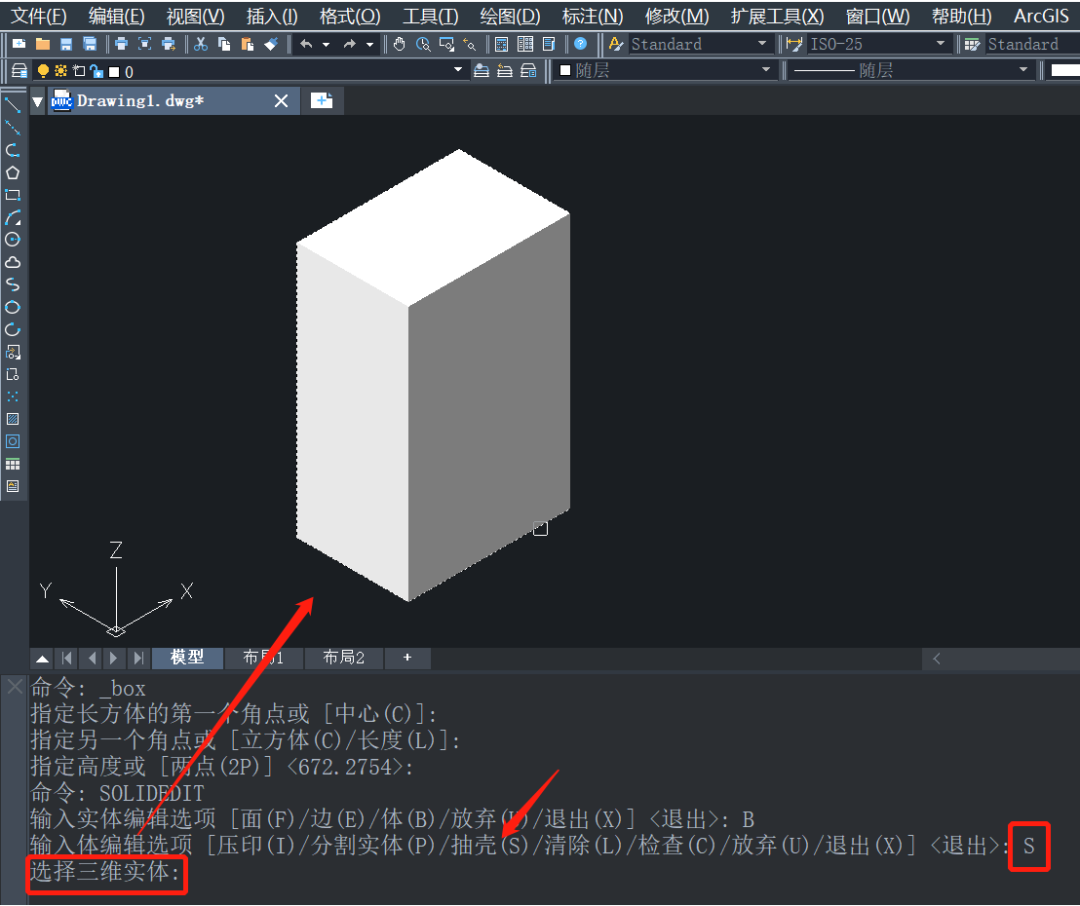The image size is (1080, 906).
Task: Select the Table tool
Action: tap(12, 464)
